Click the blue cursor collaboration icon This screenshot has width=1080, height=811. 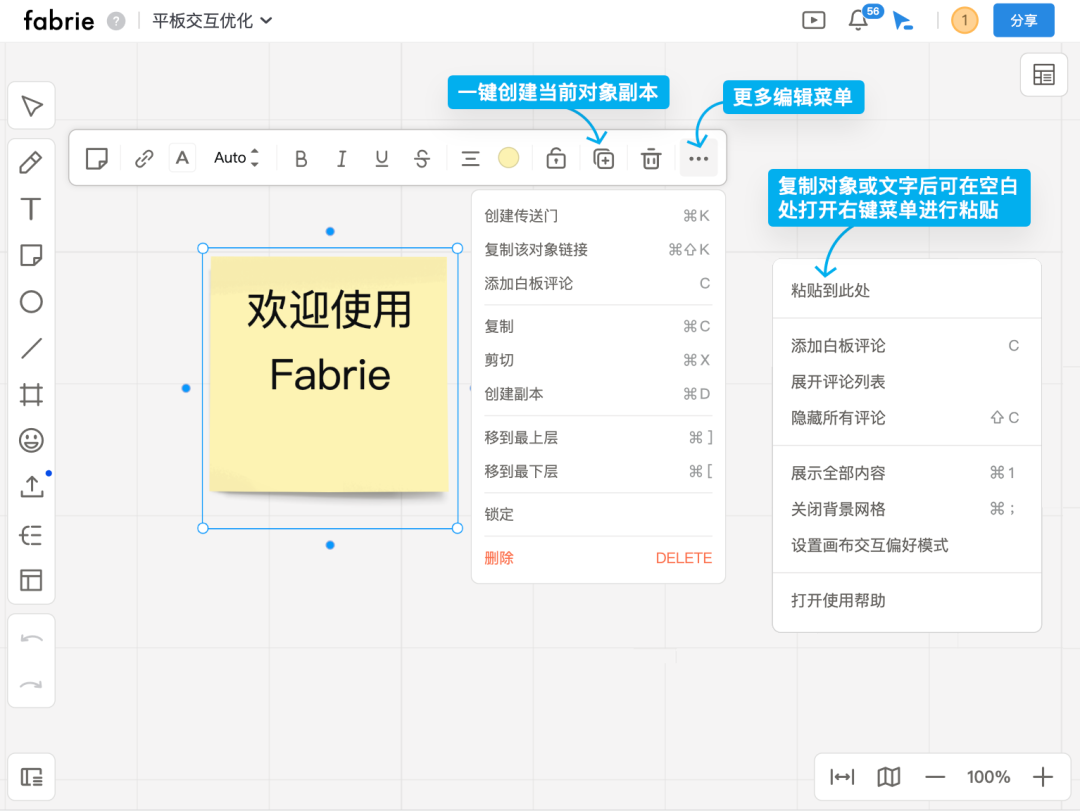coord(902,20)
